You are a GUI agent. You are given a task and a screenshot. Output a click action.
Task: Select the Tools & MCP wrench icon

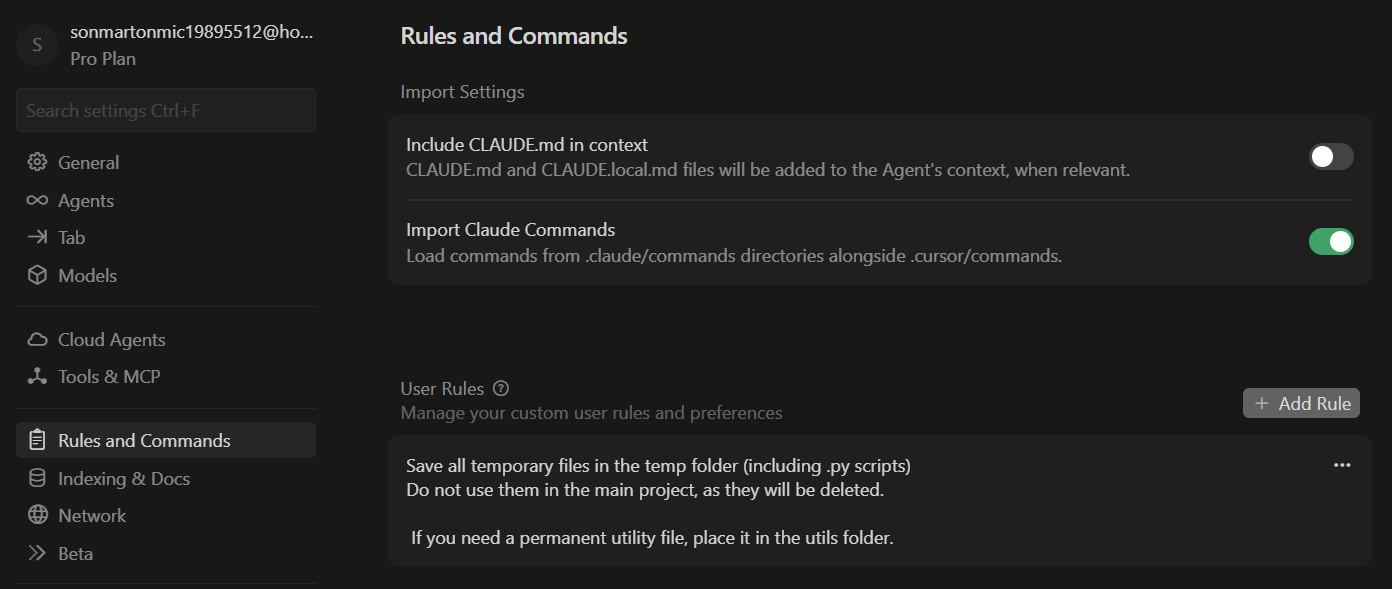pos(35,376)
